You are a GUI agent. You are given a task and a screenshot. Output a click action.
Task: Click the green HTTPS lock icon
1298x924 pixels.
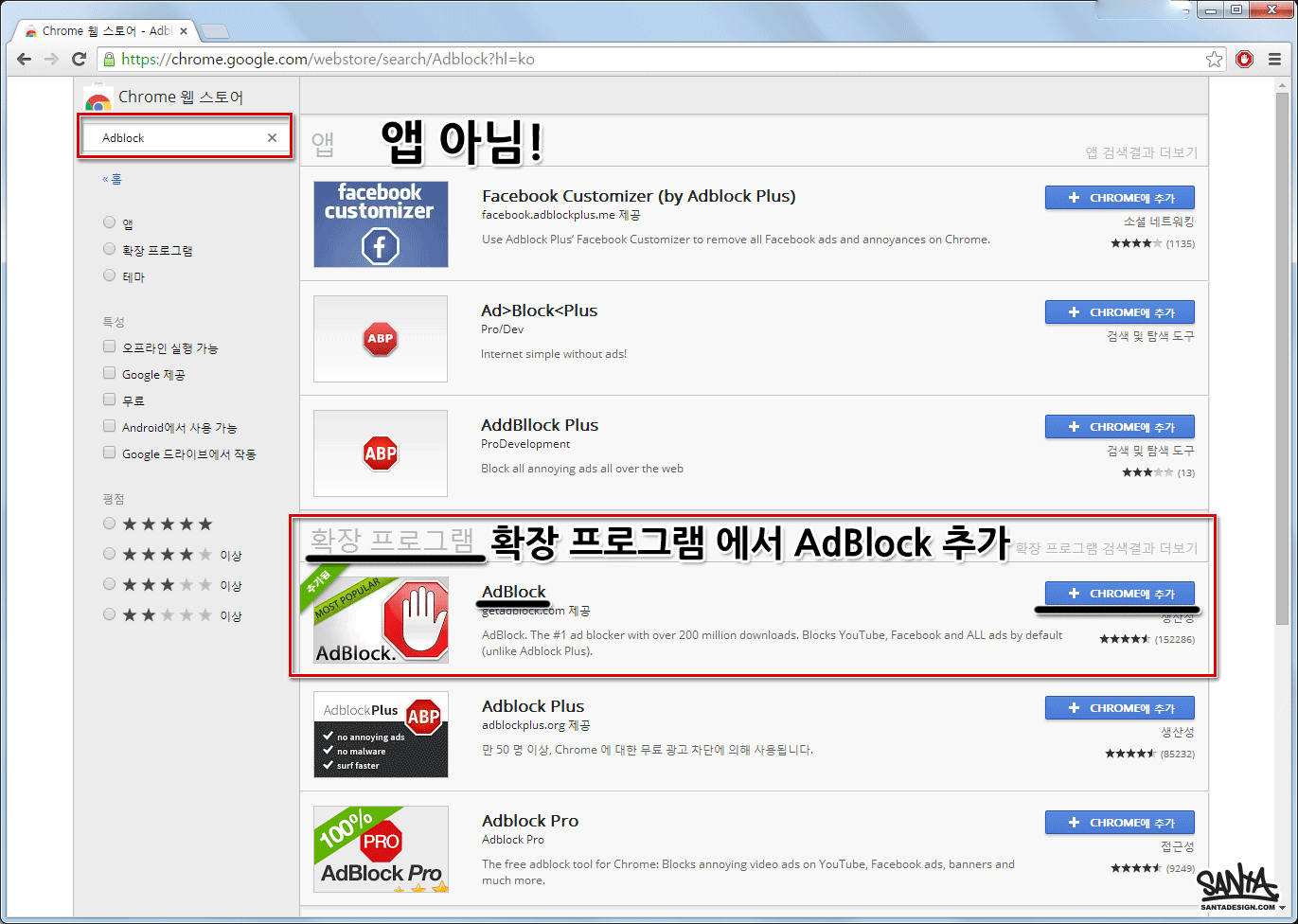pyautogui.click(x=109, y=60)
